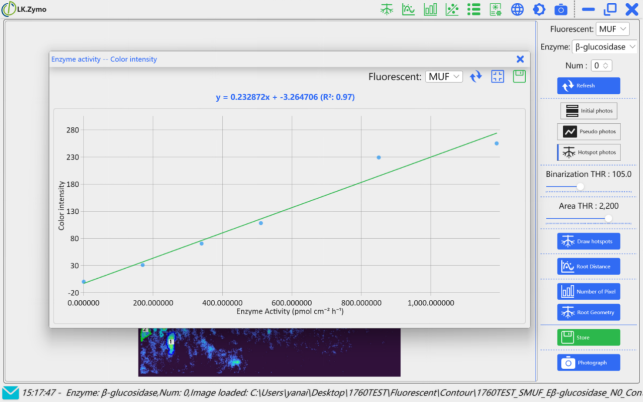Click the refresh arrows icon in chart dialog
The width and height of the screenshot is (643, 402).
click(476, 76)
